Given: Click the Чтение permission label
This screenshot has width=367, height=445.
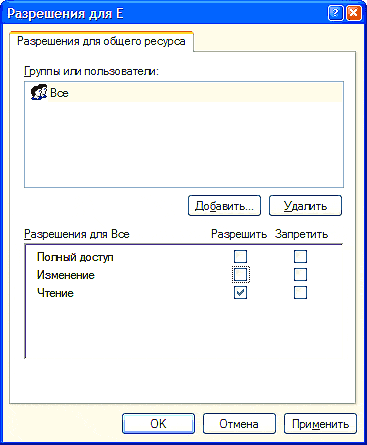Looking at the screenshot, I should 55,293.
